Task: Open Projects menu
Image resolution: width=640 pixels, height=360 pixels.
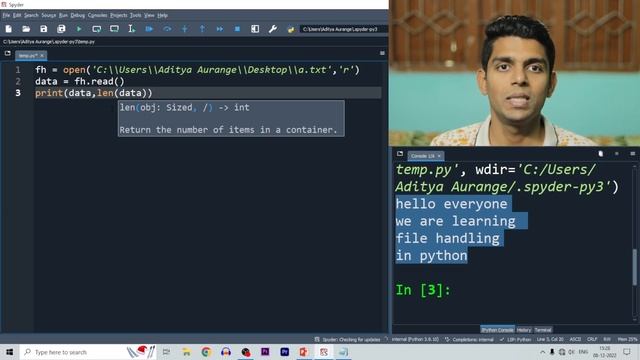Action: [119, 15]
